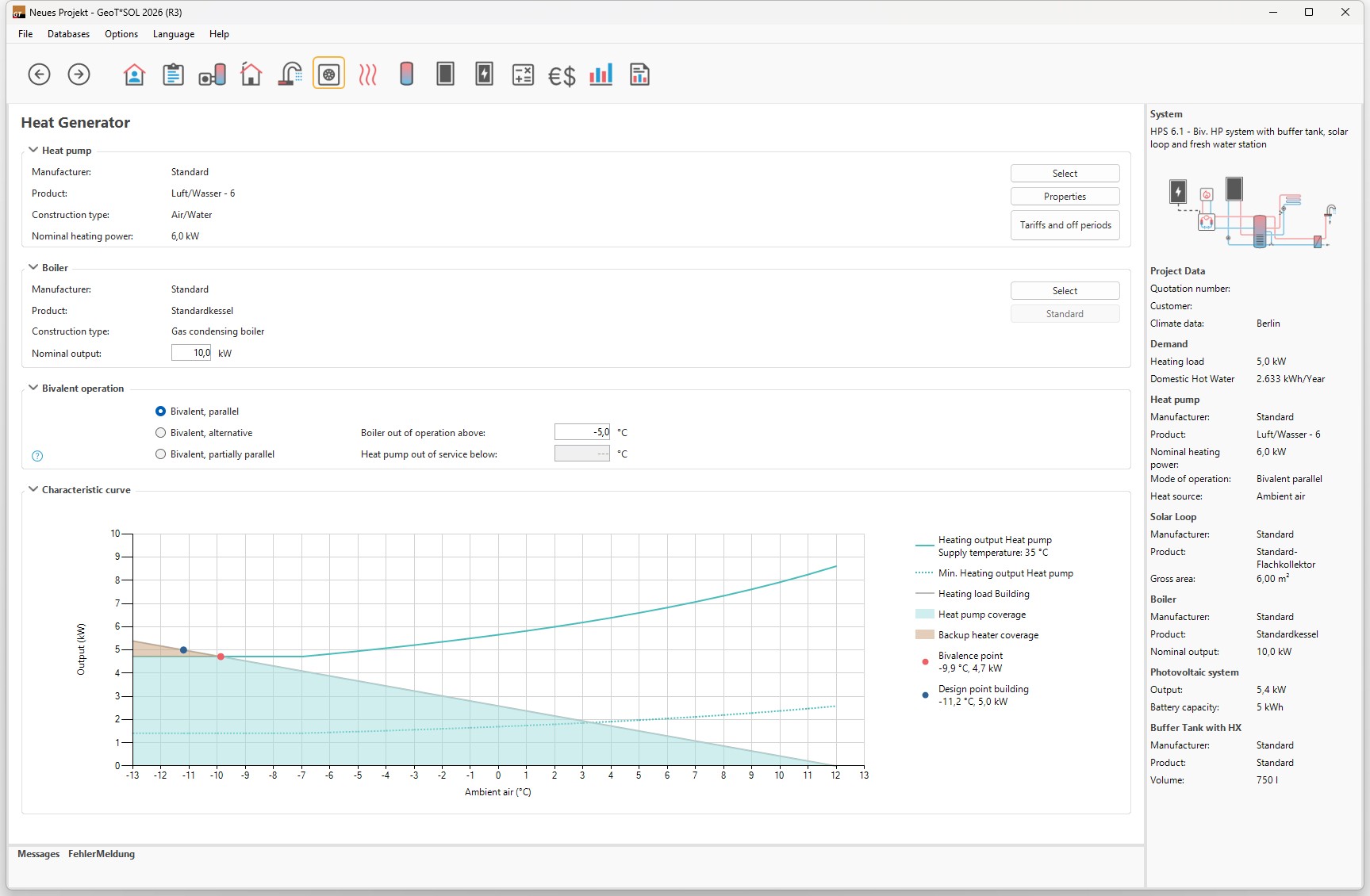Click the boiler Nominal output input field

pos(191,353)
